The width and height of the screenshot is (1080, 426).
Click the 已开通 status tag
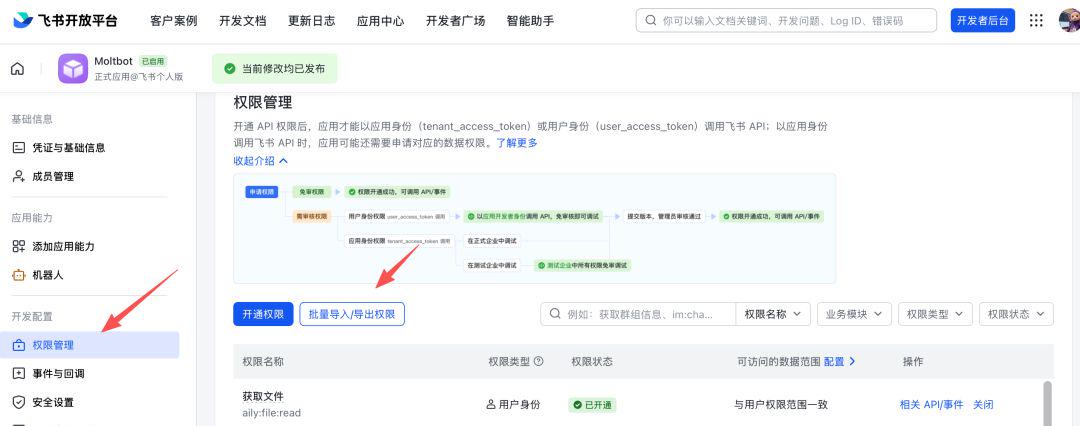point(592,405)
